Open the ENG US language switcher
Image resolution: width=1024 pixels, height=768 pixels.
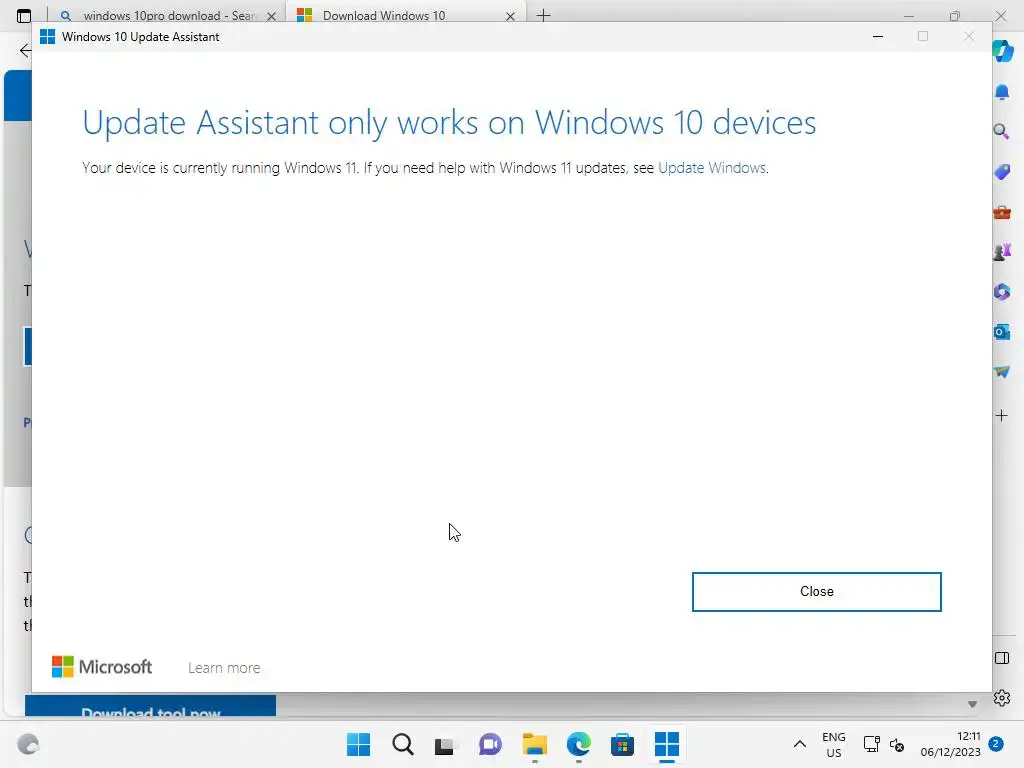pyautogui.click(x=833, y=744)
